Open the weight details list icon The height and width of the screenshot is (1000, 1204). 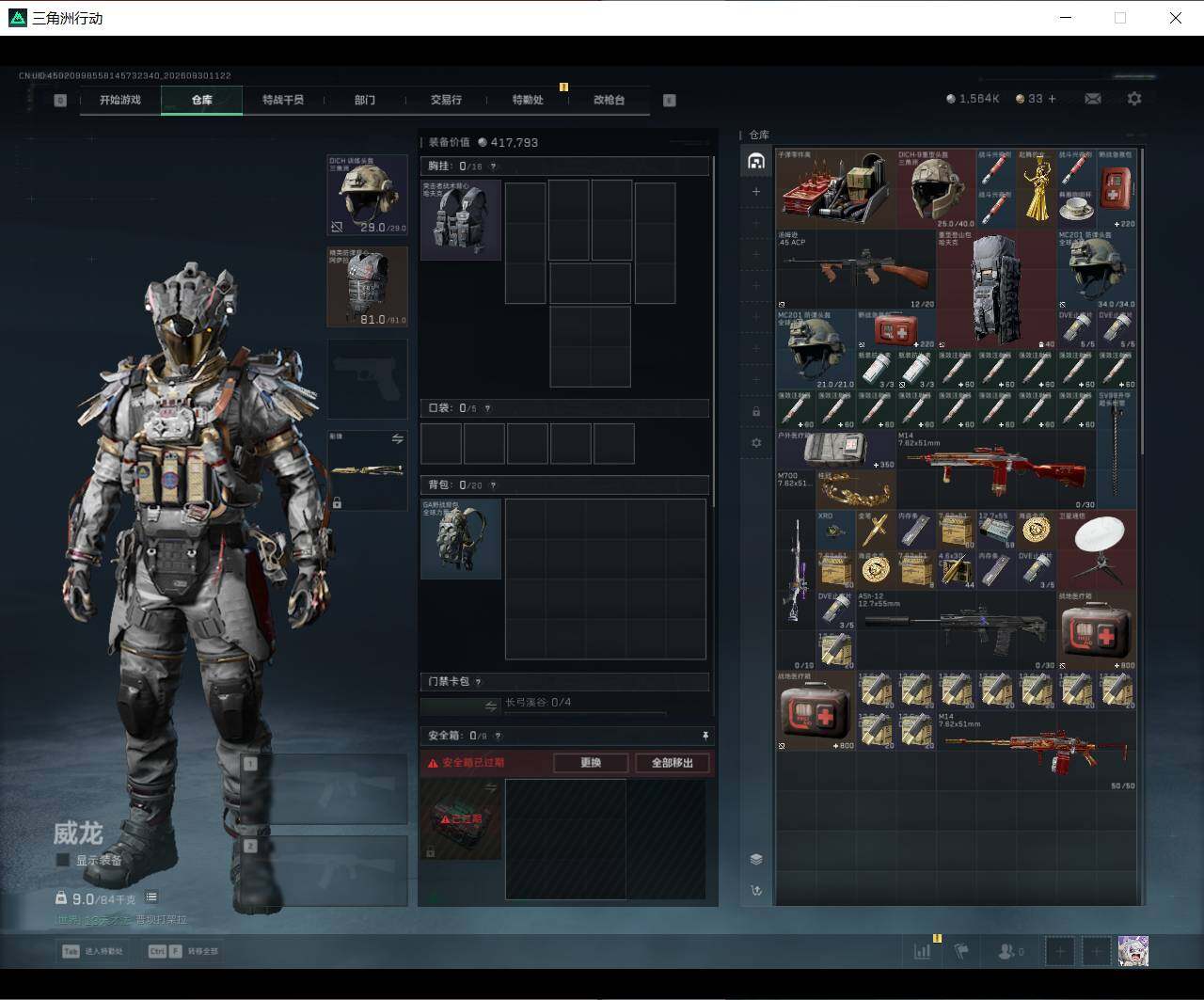151,897
